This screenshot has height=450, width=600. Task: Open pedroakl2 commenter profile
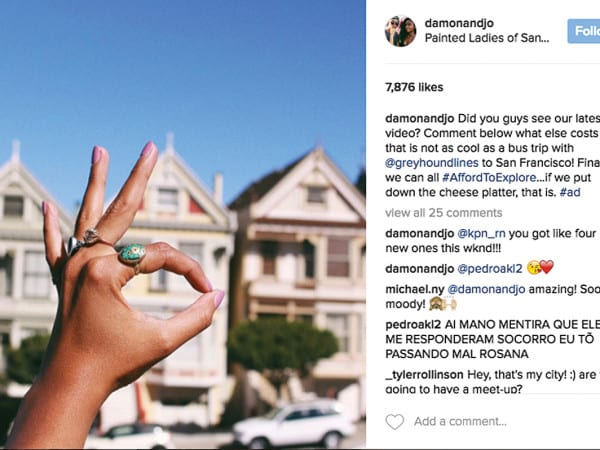[x=413, y=324]
